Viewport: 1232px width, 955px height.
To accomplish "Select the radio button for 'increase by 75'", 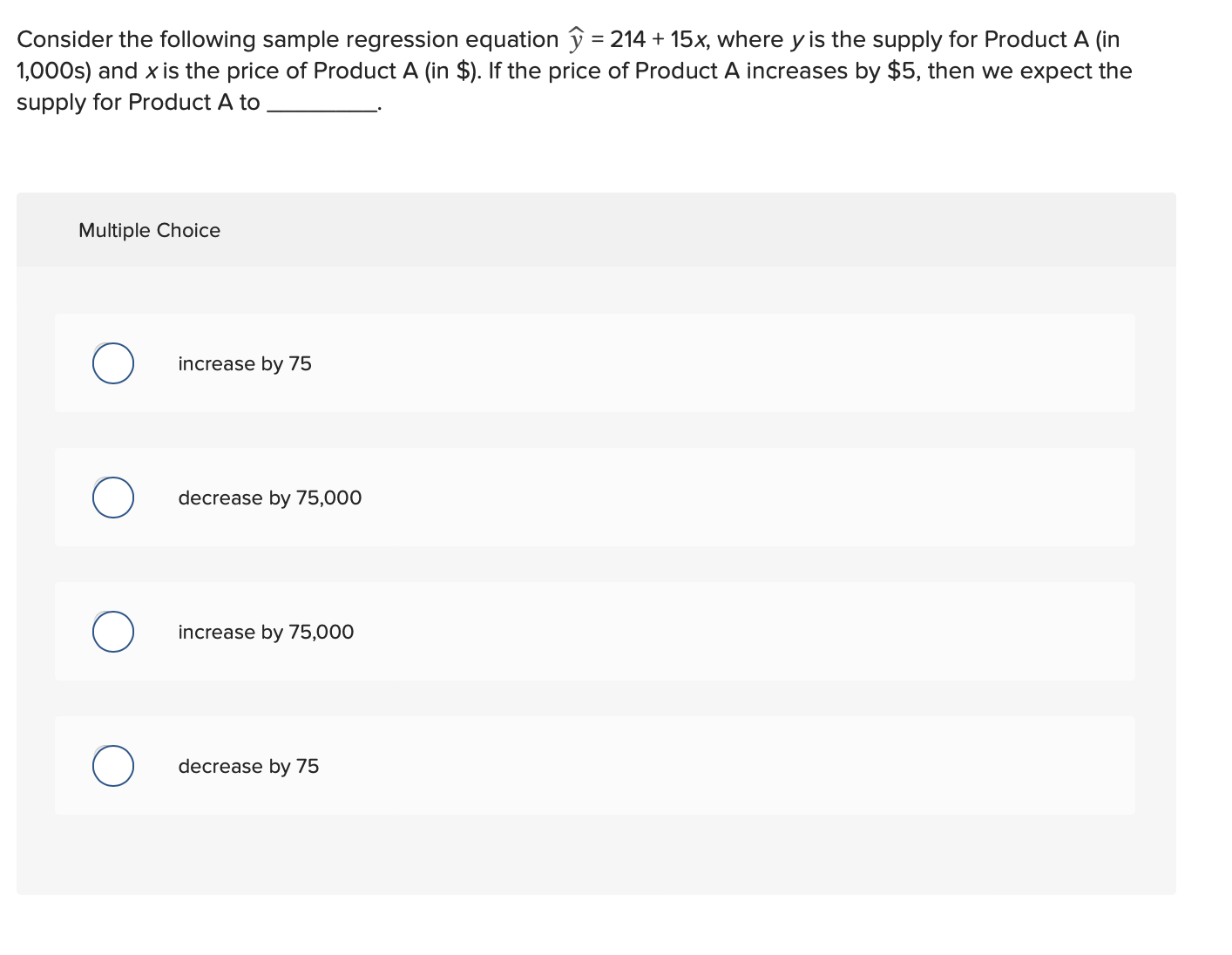I will pyautogui.click(x=112, y=363).
